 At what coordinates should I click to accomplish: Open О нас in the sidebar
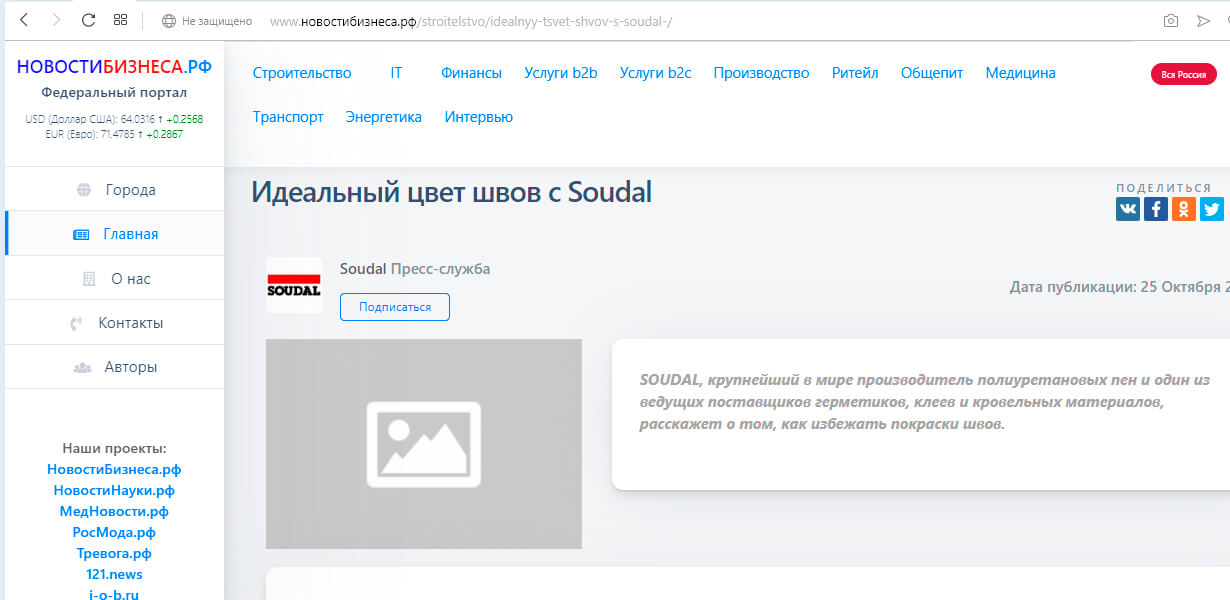[114, 279]
